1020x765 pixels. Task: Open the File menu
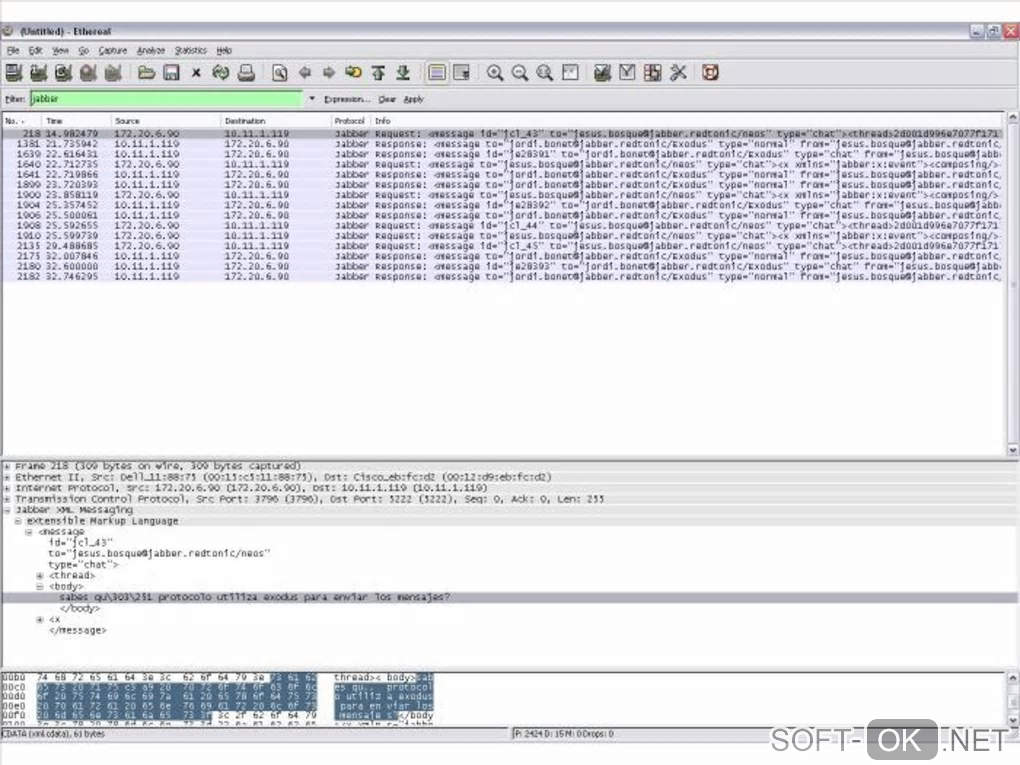click(13, 50)
